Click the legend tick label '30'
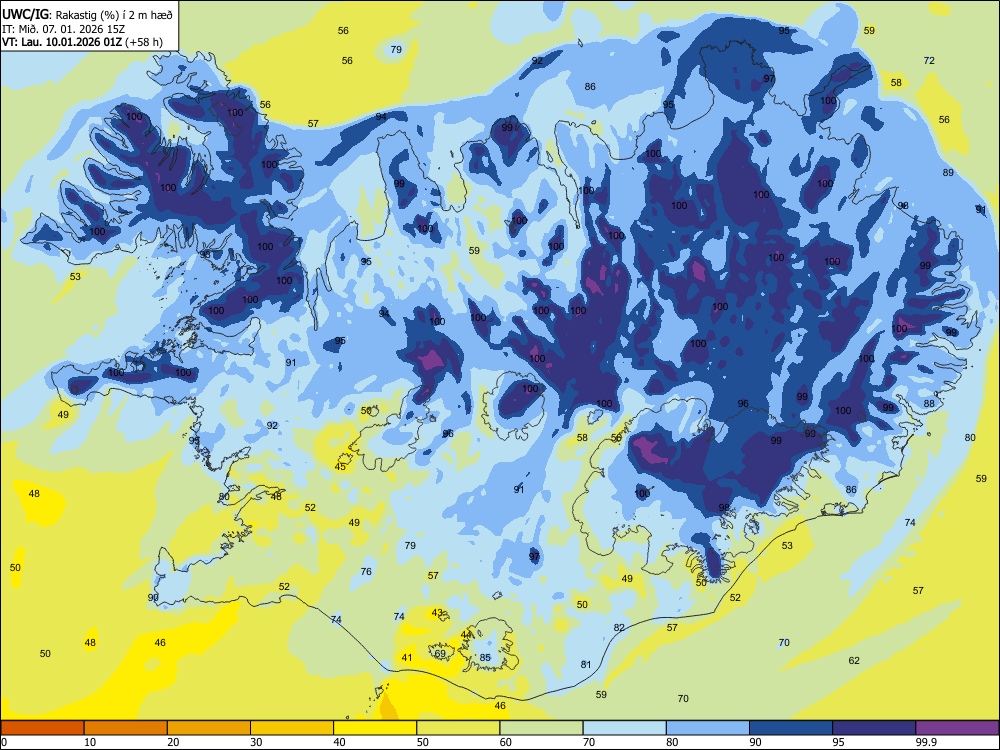The width and height of the screenshot is (1000, 750). (x=256, y=742)
